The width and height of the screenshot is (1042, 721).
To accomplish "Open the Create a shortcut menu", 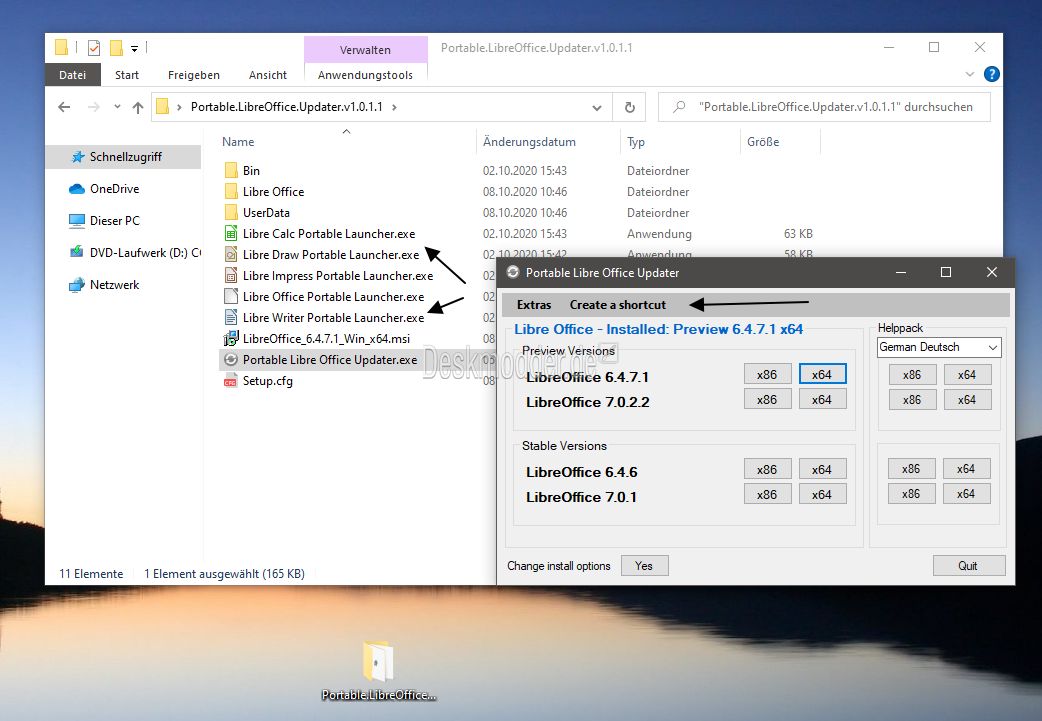I will click(617, 305).
